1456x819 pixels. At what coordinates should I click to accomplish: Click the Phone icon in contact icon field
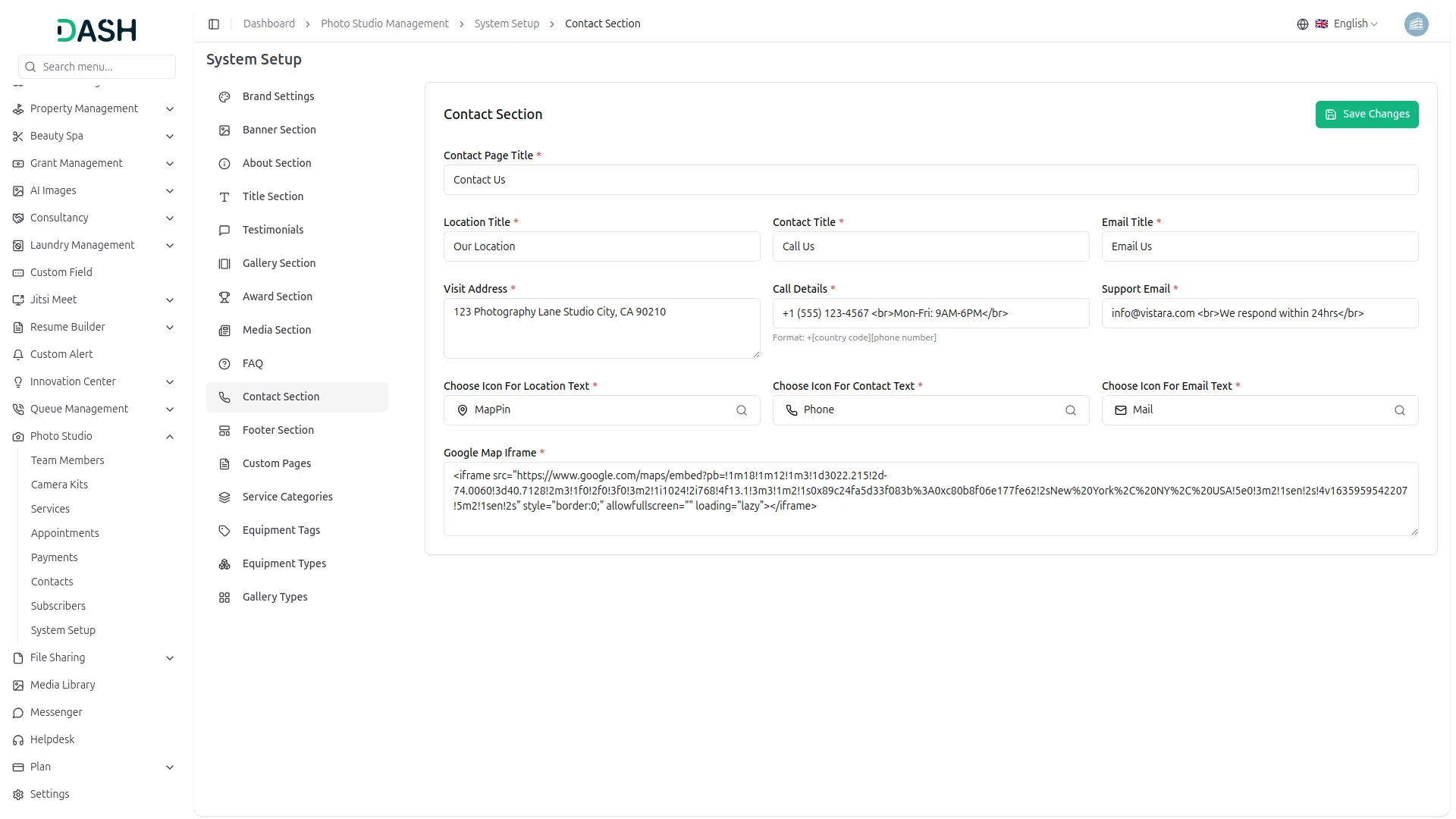click(791, 410)
